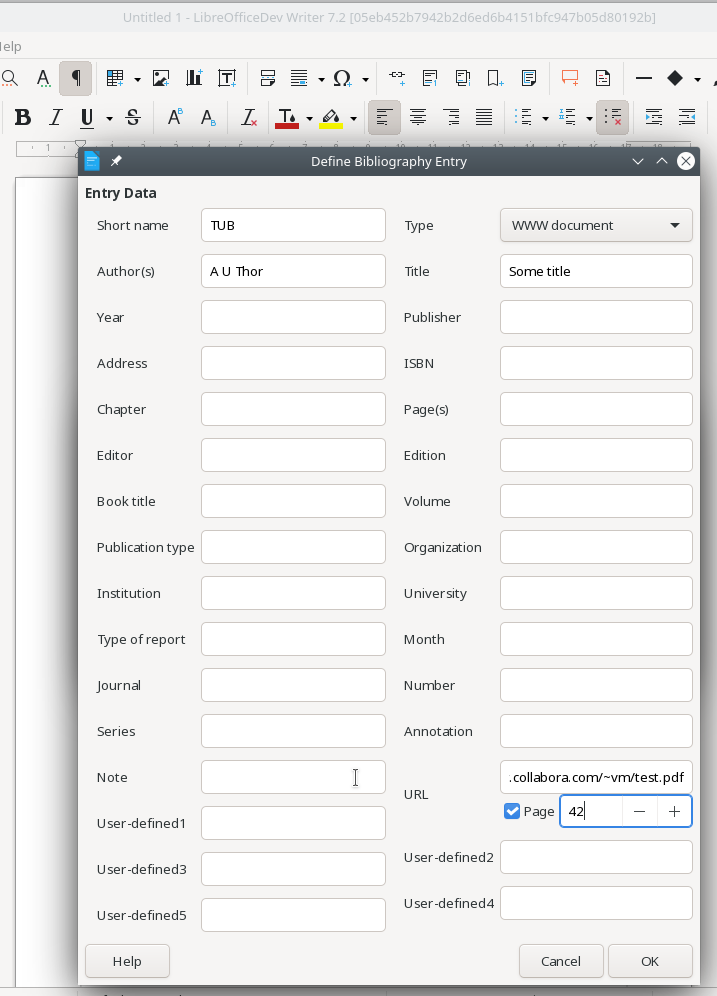Click the Cancel button
The image size is (717, 996).
[x=561, y=961]
